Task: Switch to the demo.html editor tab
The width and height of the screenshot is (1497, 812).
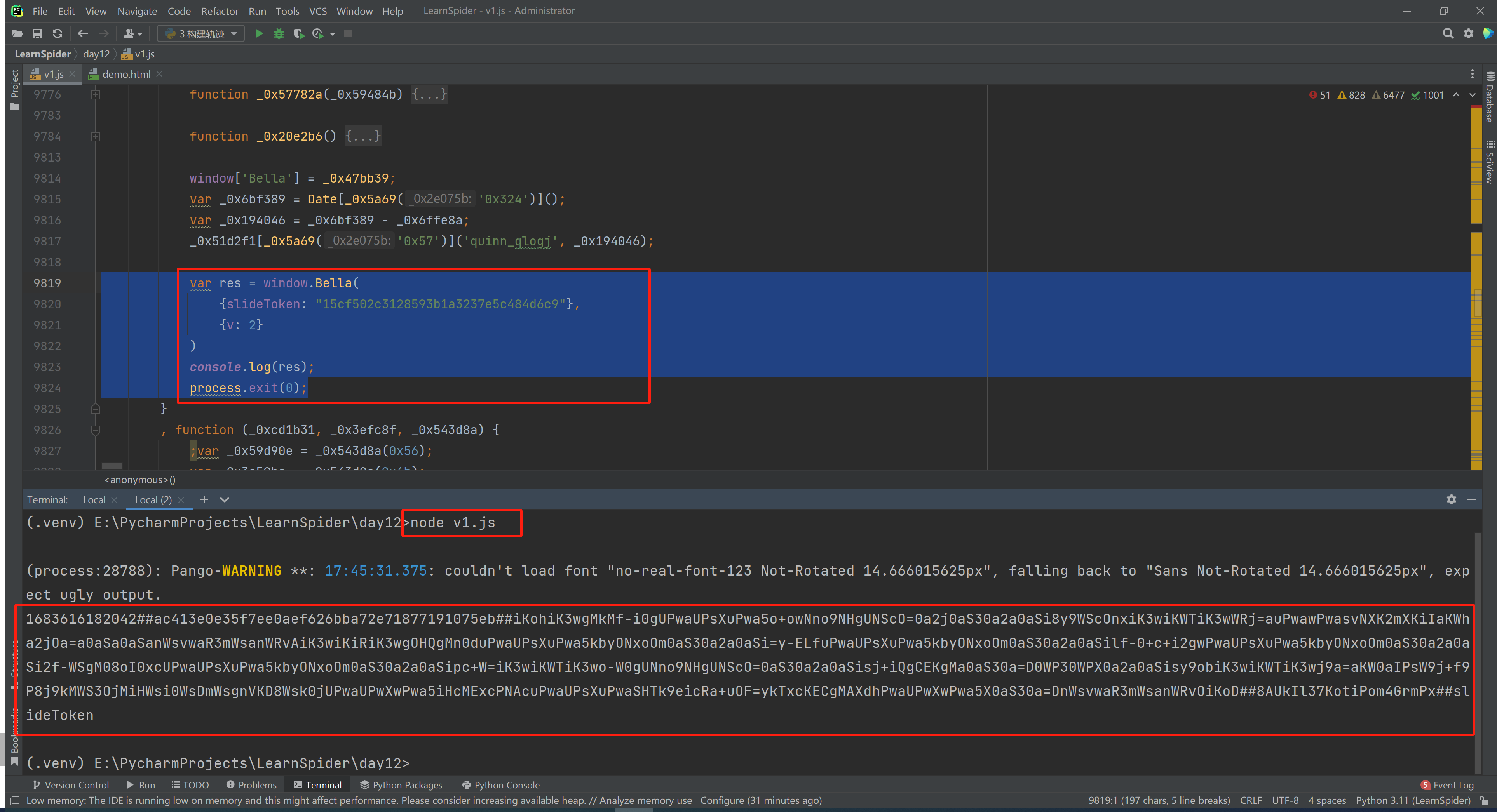Action: (126, 74)
